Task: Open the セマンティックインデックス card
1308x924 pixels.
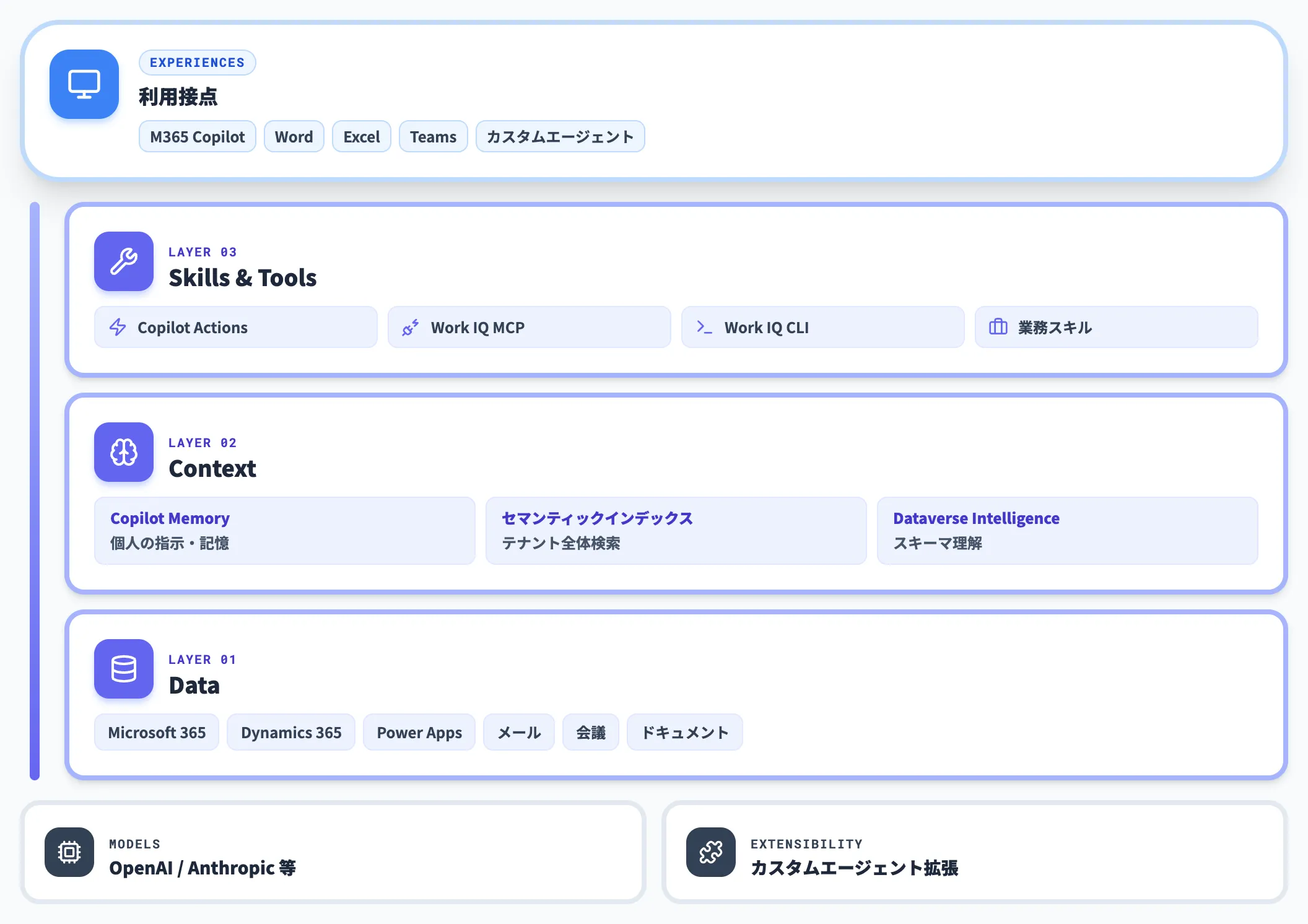Action: tap(676, 531)
